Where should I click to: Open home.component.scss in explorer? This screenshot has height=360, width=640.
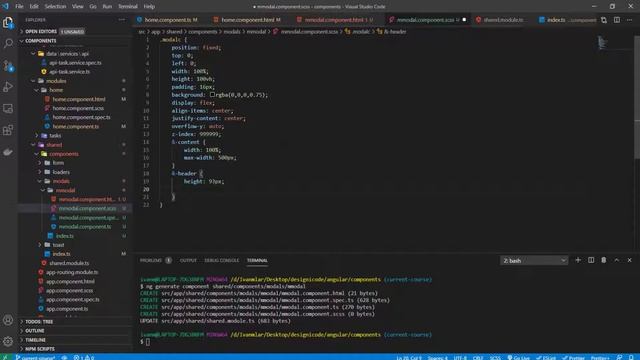(x=78, y=108)
